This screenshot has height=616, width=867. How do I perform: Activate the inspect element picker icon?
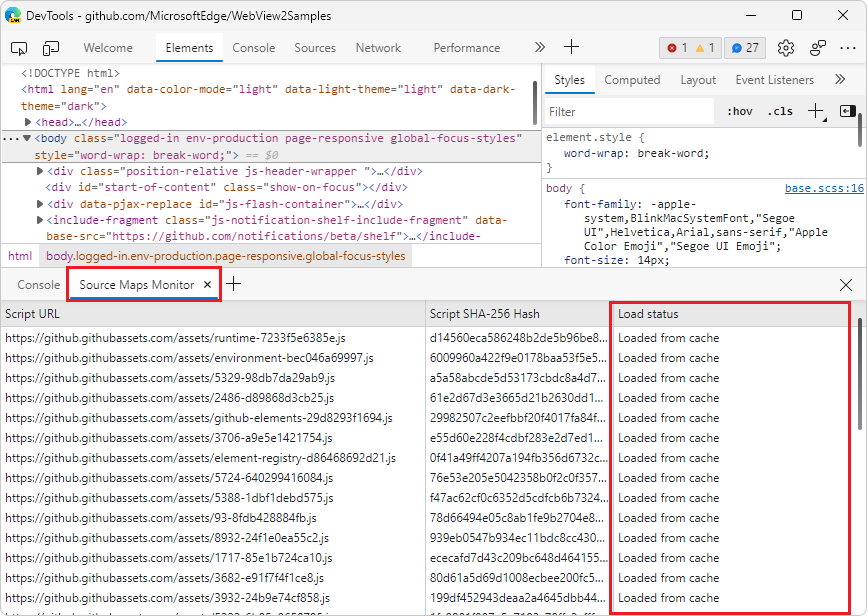[19, 48]
